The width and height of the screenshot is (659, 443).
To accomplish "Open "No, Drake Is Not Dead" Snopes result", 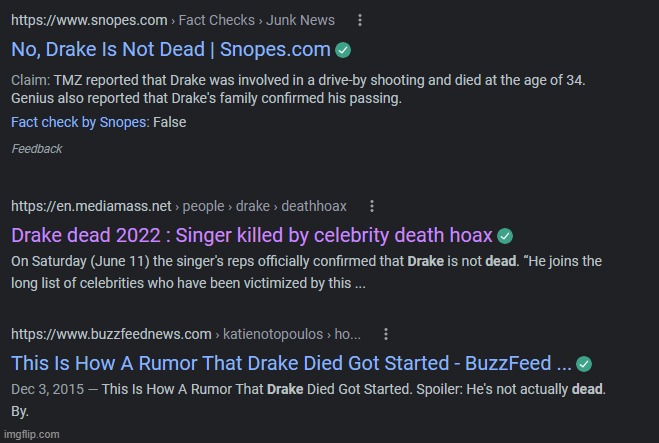I will click(171, 50).
